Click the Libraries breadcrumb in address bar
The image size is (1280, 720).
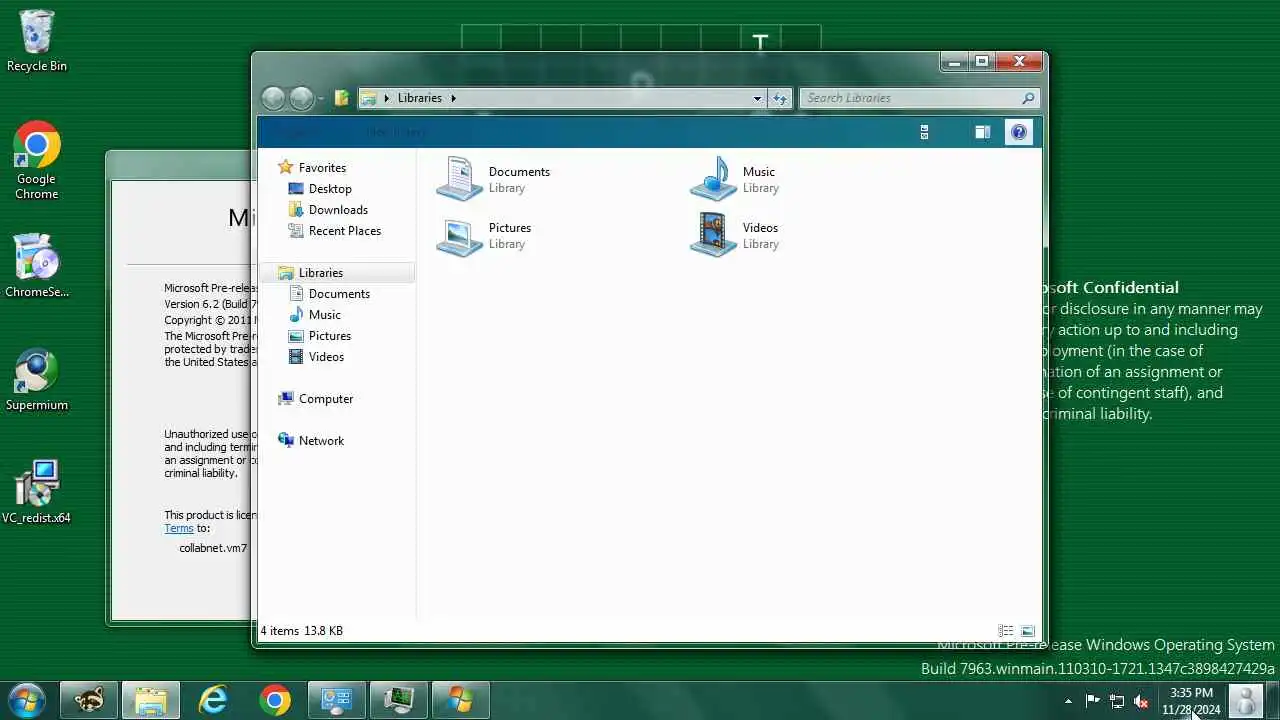[x=419, y=98]
